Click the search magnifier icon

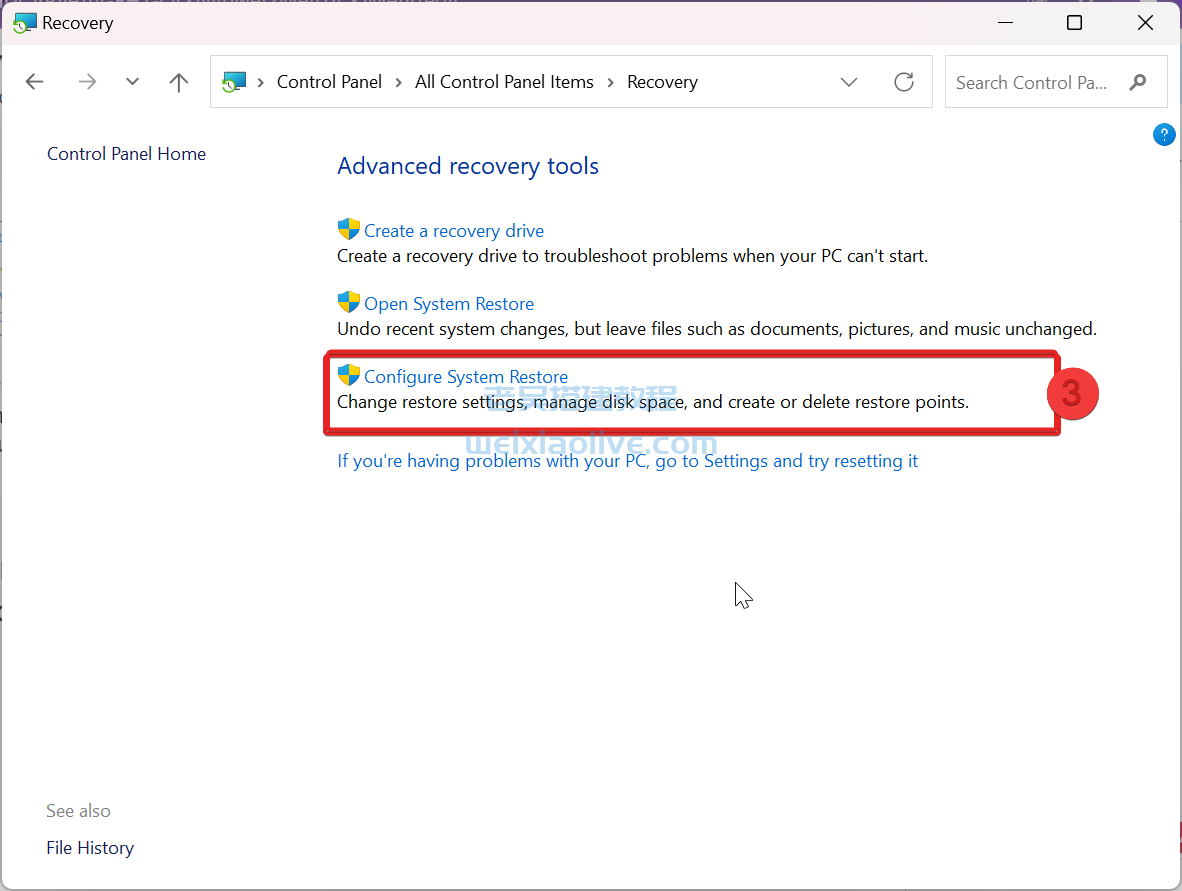[1139, 82]
